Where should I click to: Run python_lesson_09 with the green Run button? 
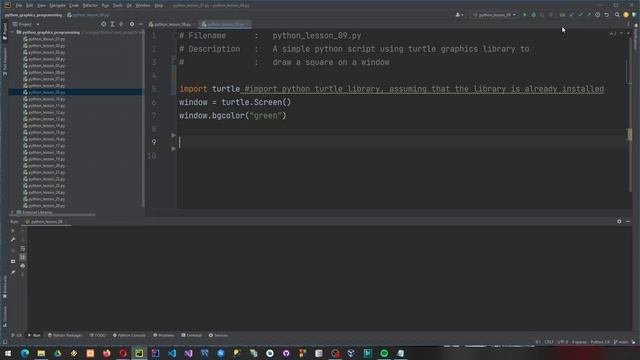pos(524,15)
